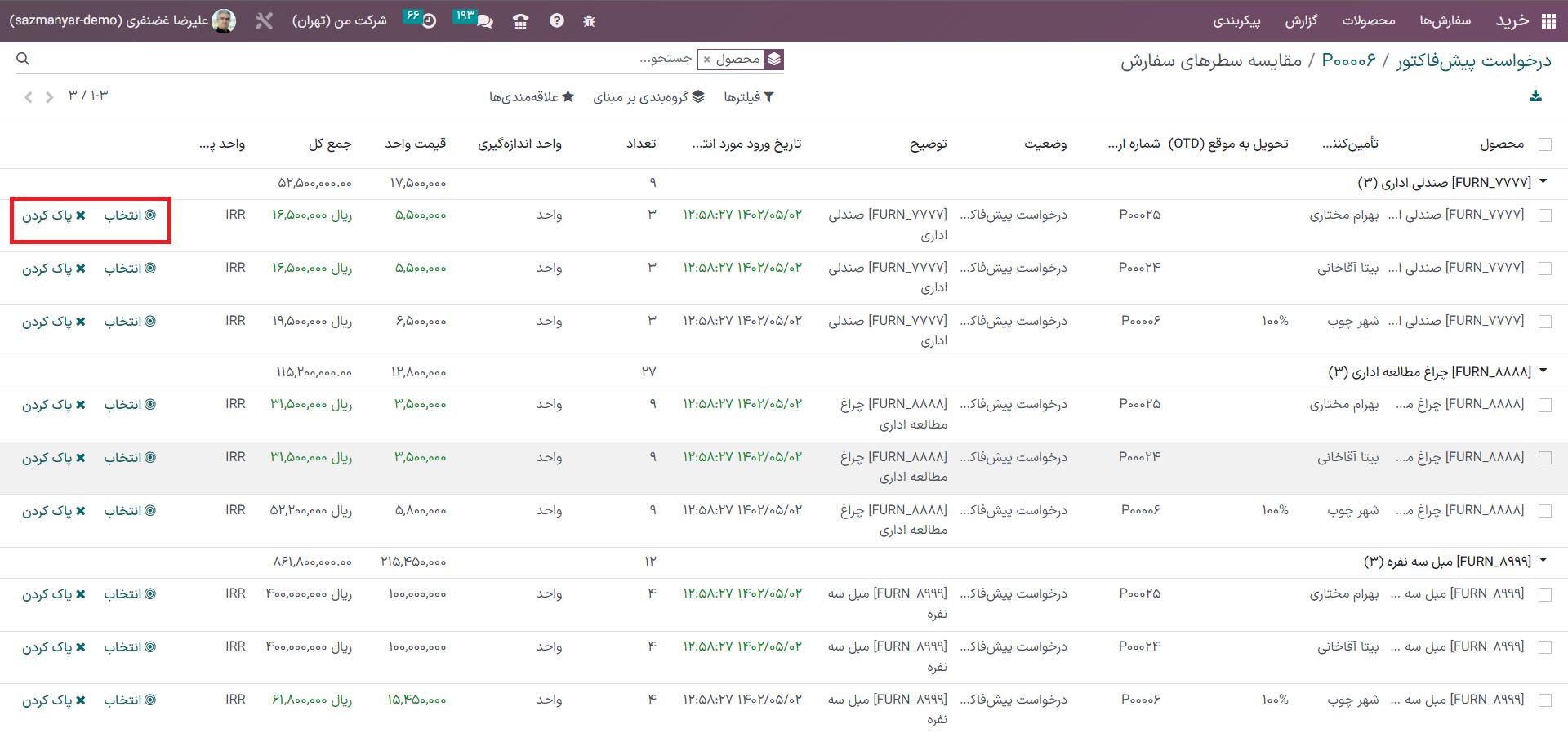Click the download export icon
Screen dimensions: 1568x733
1535,96
